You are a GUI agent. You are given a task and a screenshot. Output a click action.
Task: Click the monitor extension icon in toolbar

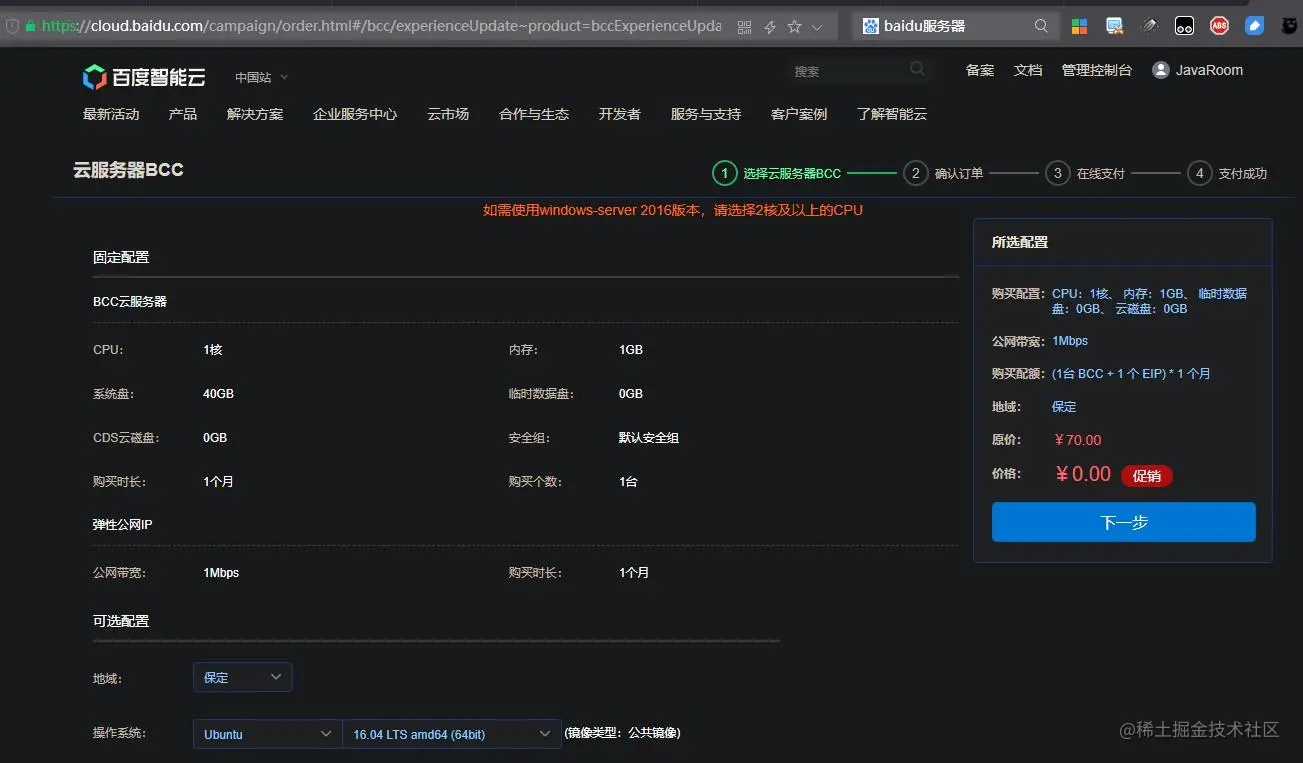[1114, 26]
